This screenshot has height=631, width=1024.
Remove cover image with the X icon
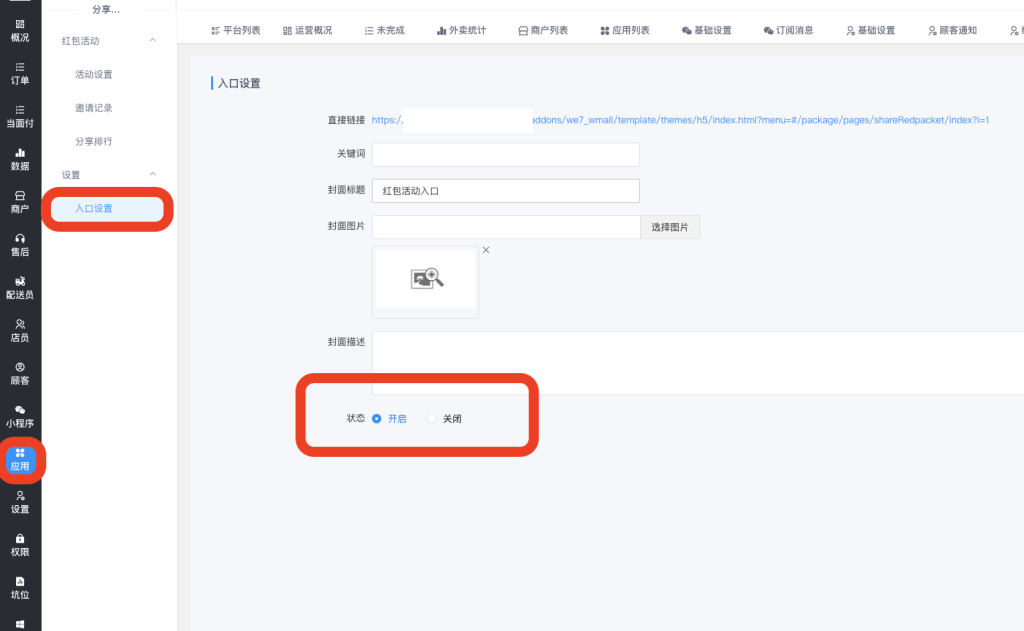pyautogui.click(x=486, y=250)
